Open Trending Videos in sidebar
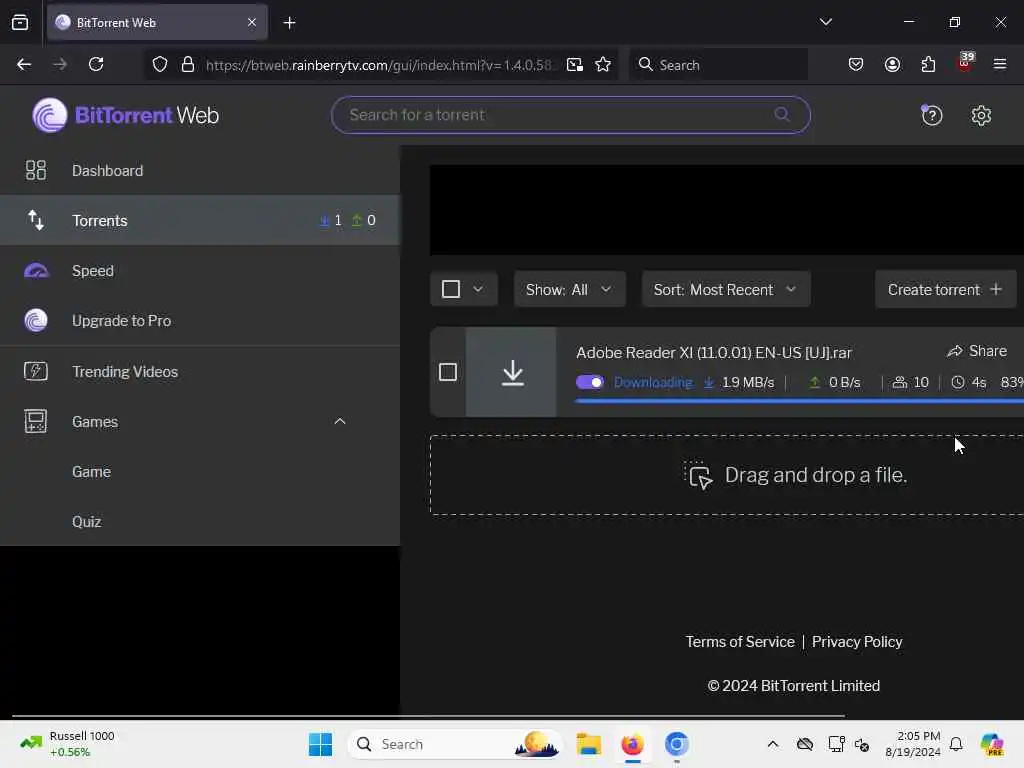Screen dimensions: 1024x768 (x=200, y=371)
